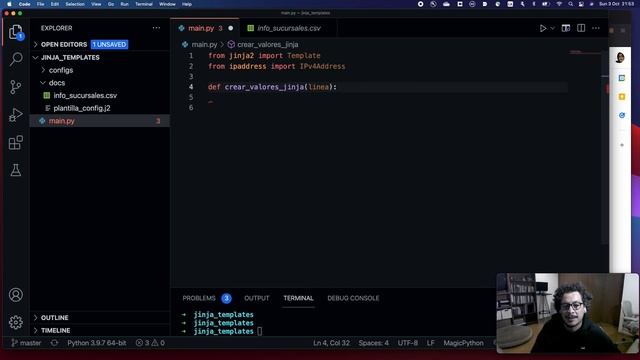The height and width of the screenshot is (360, 640).
Task: Collapse the docs folder
Action: pos(100,83)
